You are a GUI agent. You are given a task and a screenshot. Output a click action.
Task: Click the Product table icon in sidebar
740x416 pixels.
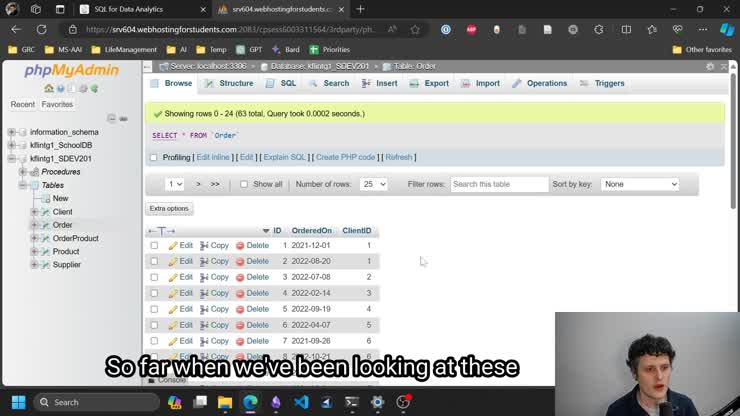pyautogui.click(x=45, y=252)
